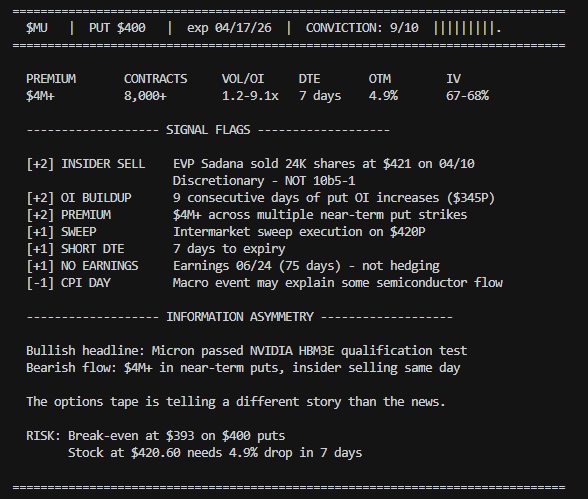Click the VOL/OI value 1.2-9.1x
This screenshot has height=499, width=588.
click(250, 96)
